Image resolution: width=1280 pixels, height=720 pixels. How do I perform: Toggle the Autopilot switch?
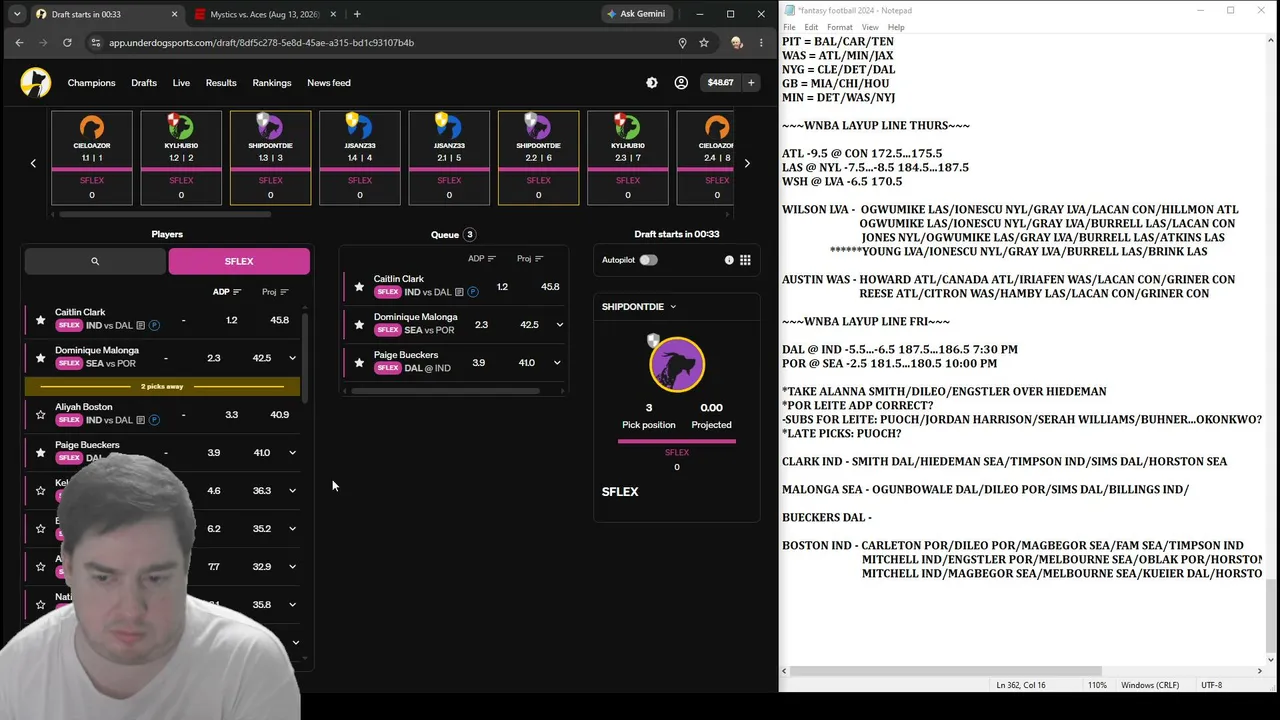coord(648,260)
